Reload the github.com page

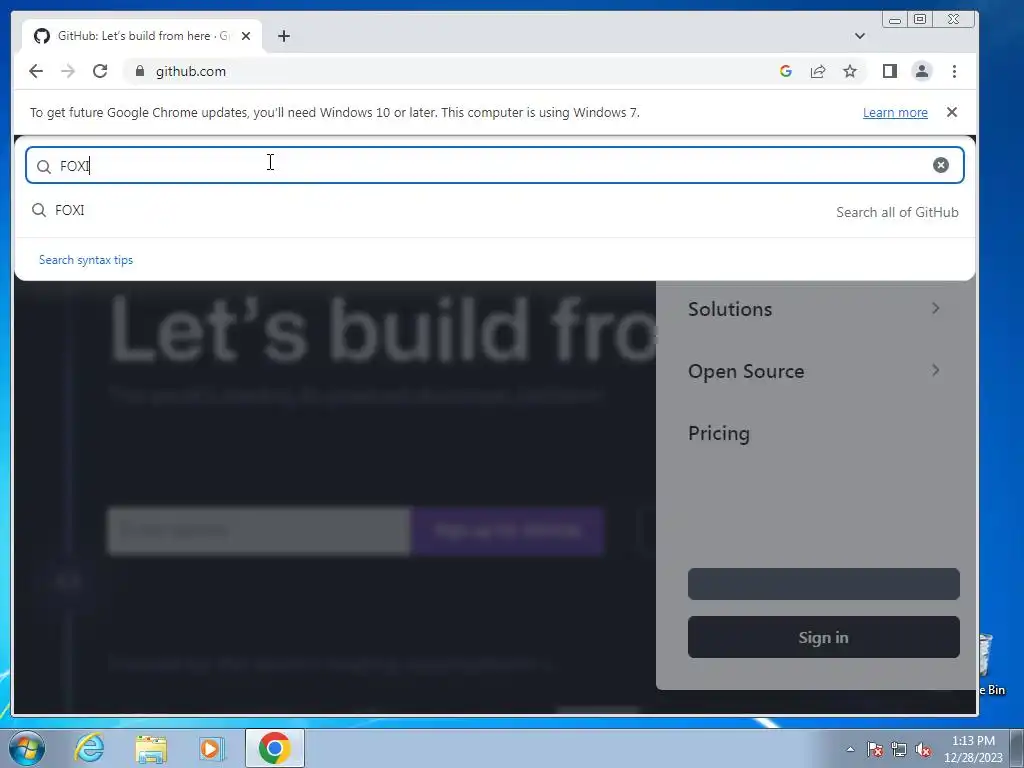click(x=100, y=71)
